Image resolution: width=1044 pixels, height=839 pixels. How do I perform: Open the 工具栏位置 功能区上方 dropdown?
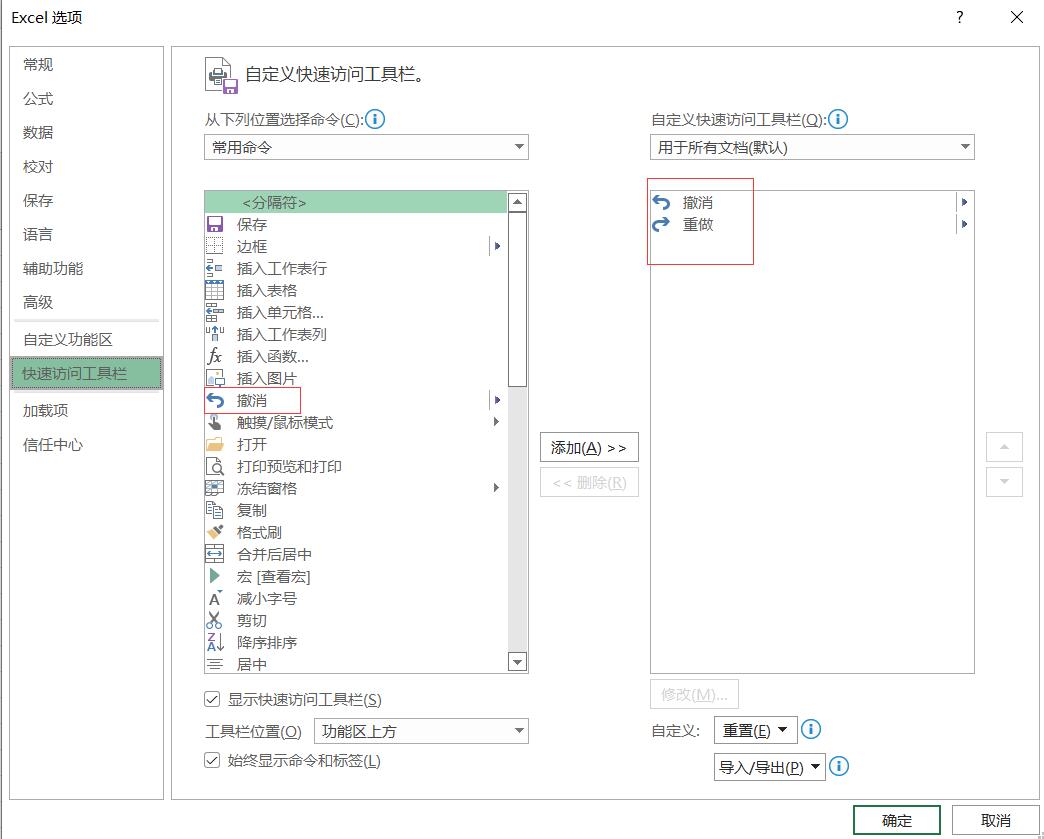pos(421,731)
